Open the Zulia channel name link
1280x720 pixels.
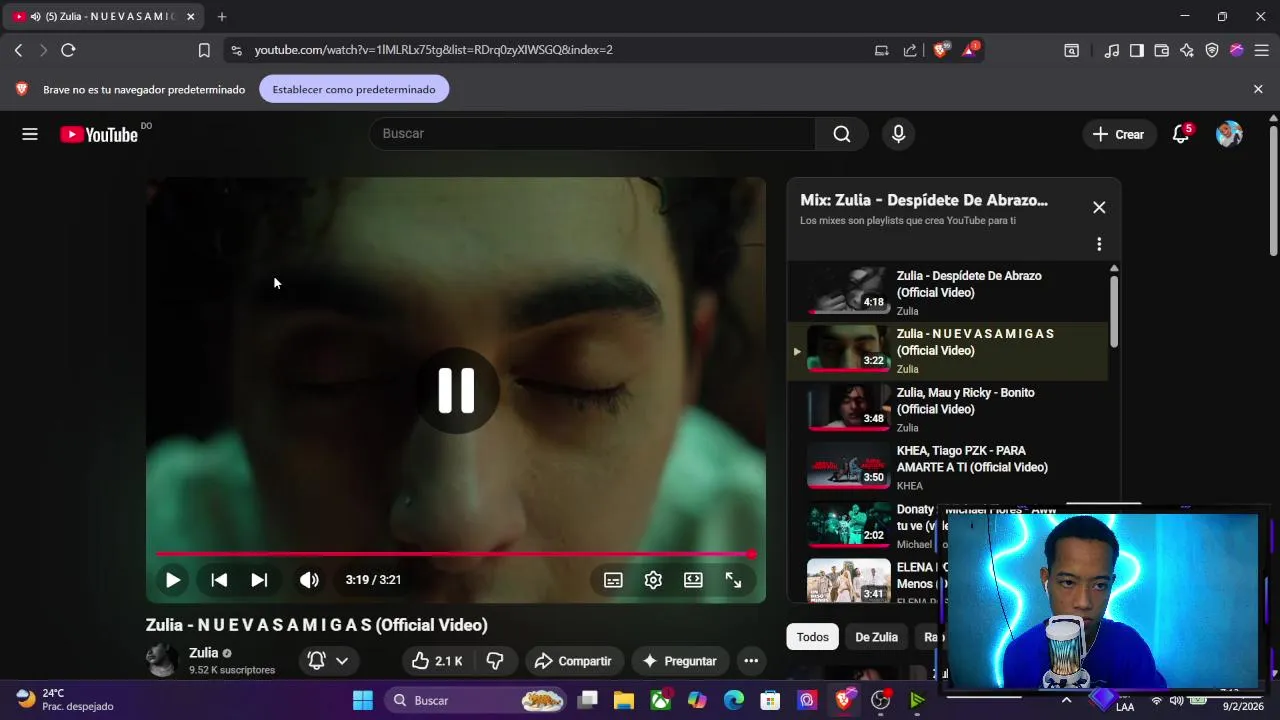(203, 653)
